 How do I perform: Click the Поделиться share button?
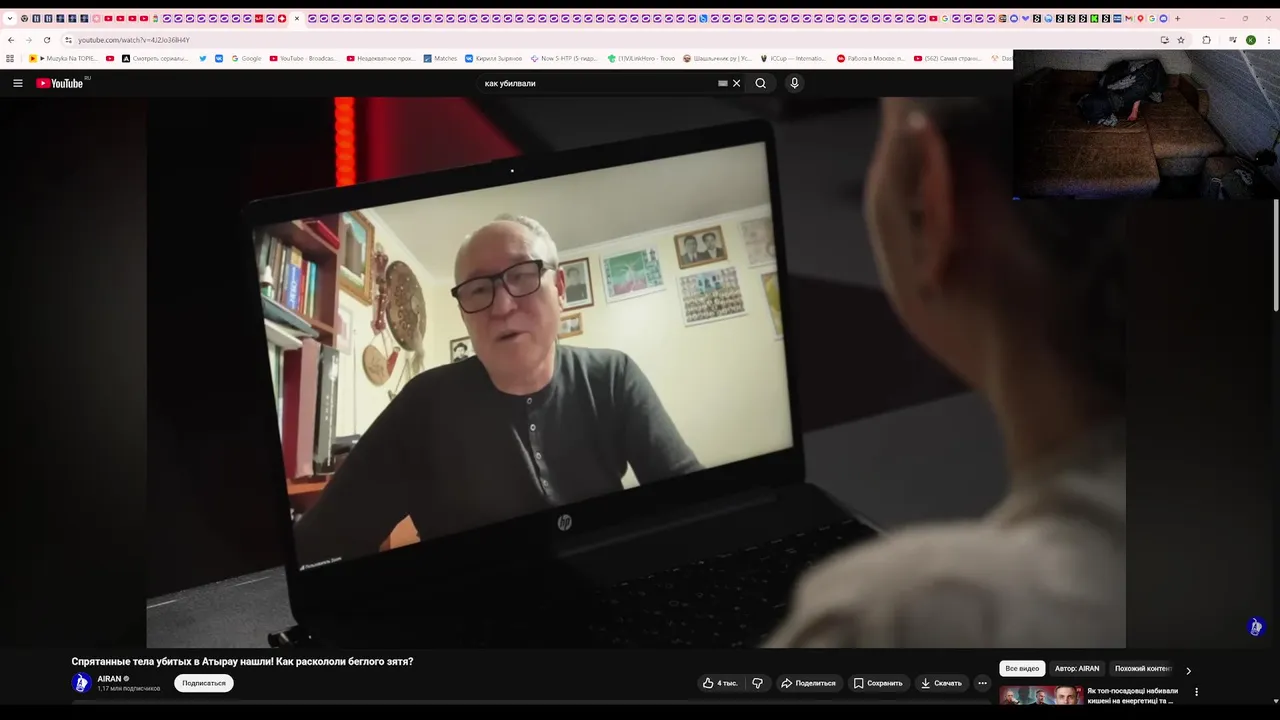tap(808, 683)
